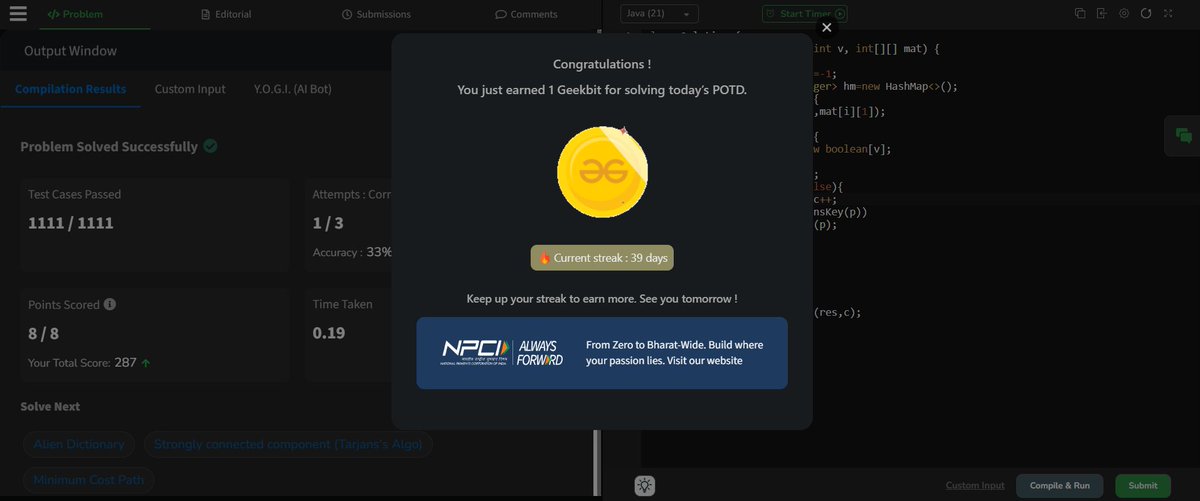
Task: Open the Comments tab
Action: pos(526,14)
